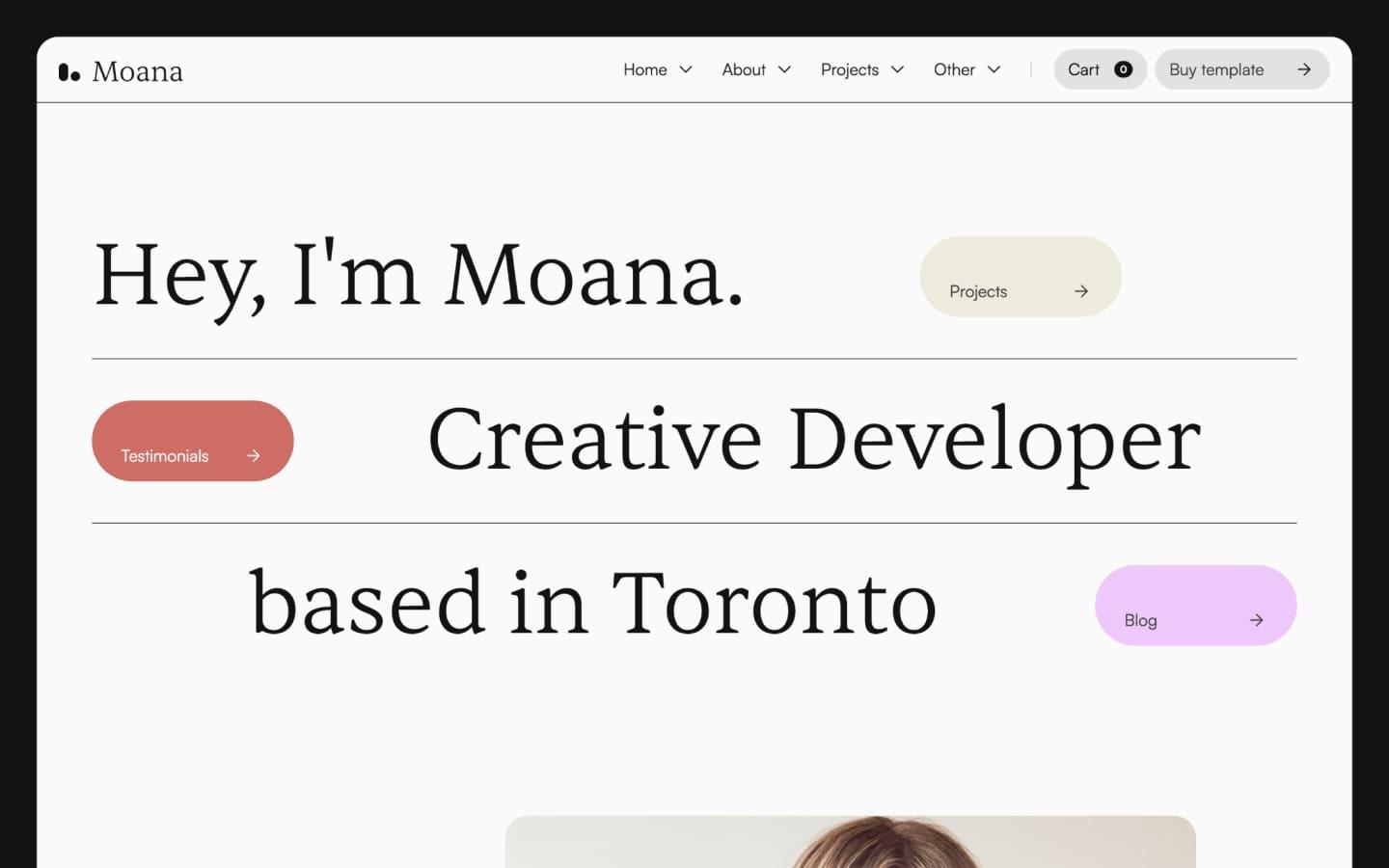Image resolution: width=1389 pixels, height=868 pixels.
Task: Click the beige Projects pill button
Action: [x=1021, y=277]
